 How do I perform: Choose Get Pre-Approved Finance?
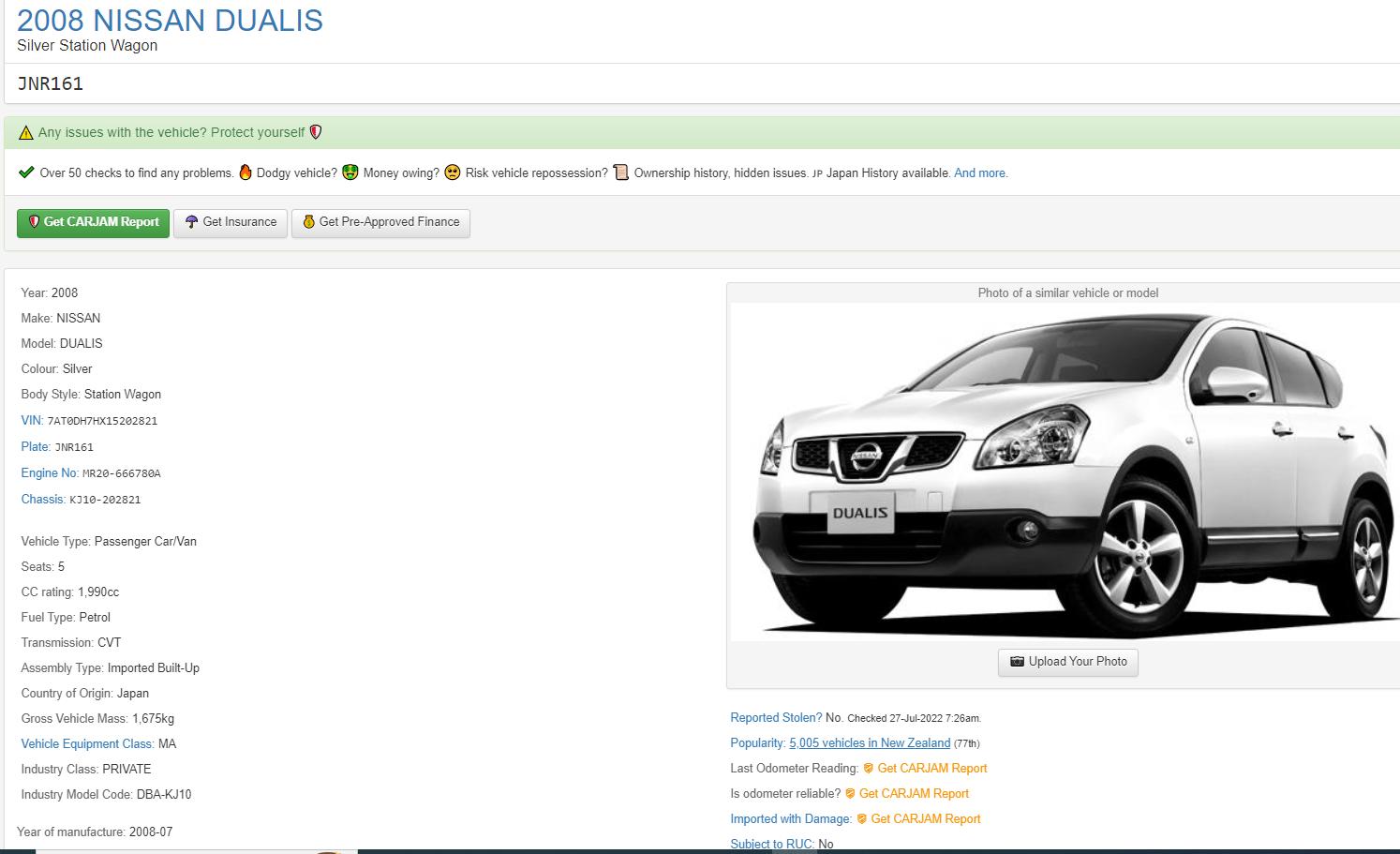(x=380, y=223)
